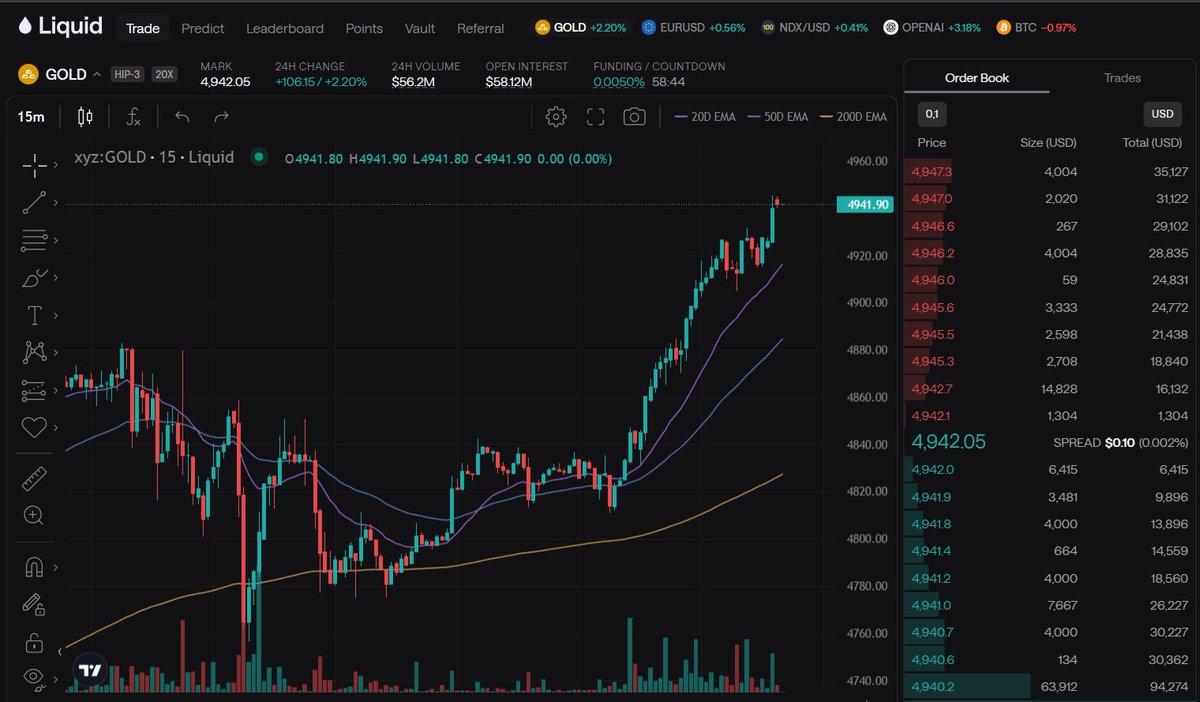Click the HIP-3 badge
1200x702 pixels.
coord(129,74)
